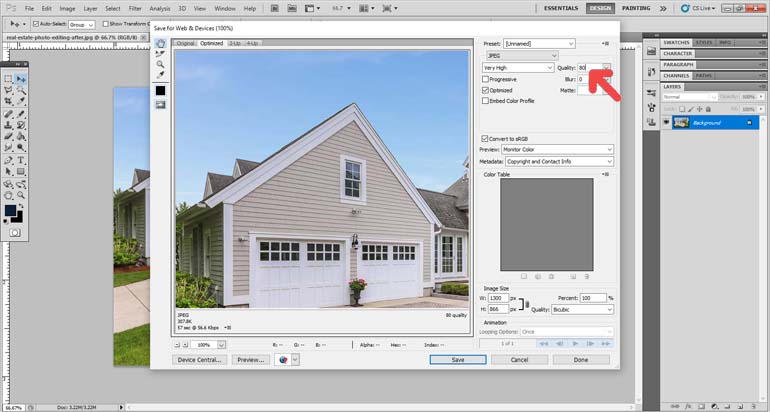Open the Preset dropdown
The image size is (770, 412).
point(539,44)
